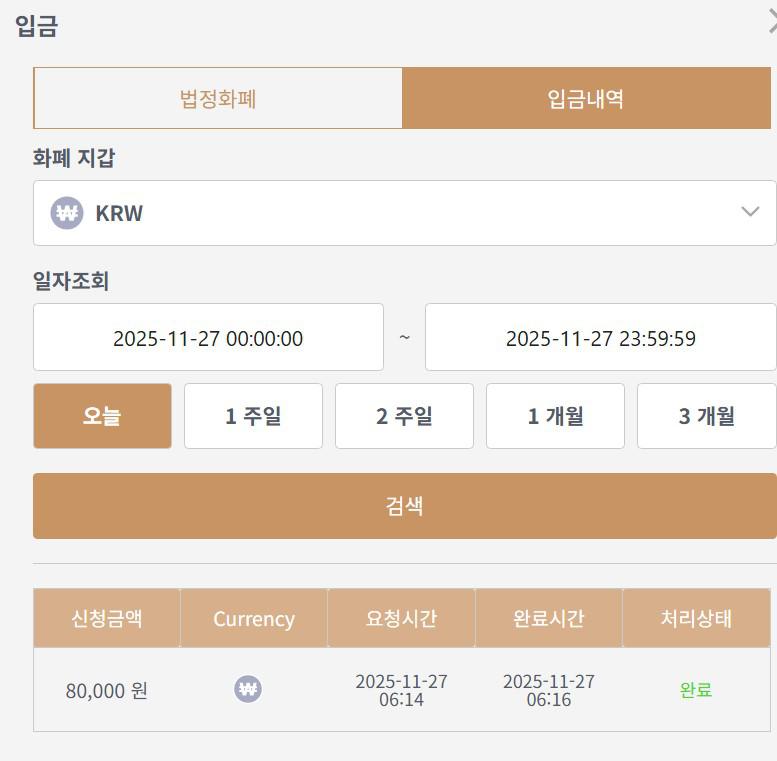Click the start date field 2025-11-27 00:00:00
This screenshot has height=761, width=777.
tap(208, 338)
